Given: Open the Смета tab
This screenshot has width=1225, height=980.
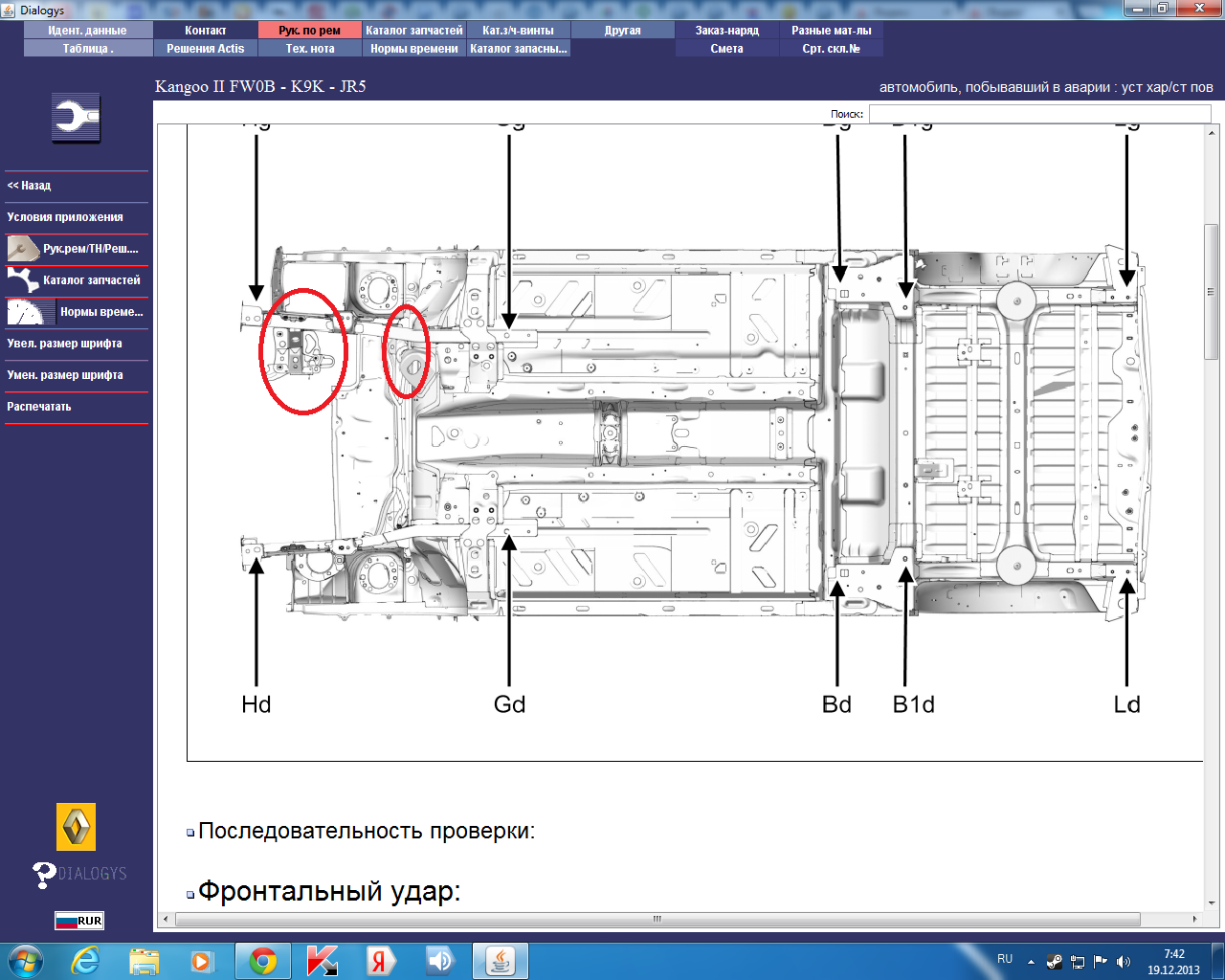Looking at the screenshot, I should pyautogui.click(x=727, y=49).
